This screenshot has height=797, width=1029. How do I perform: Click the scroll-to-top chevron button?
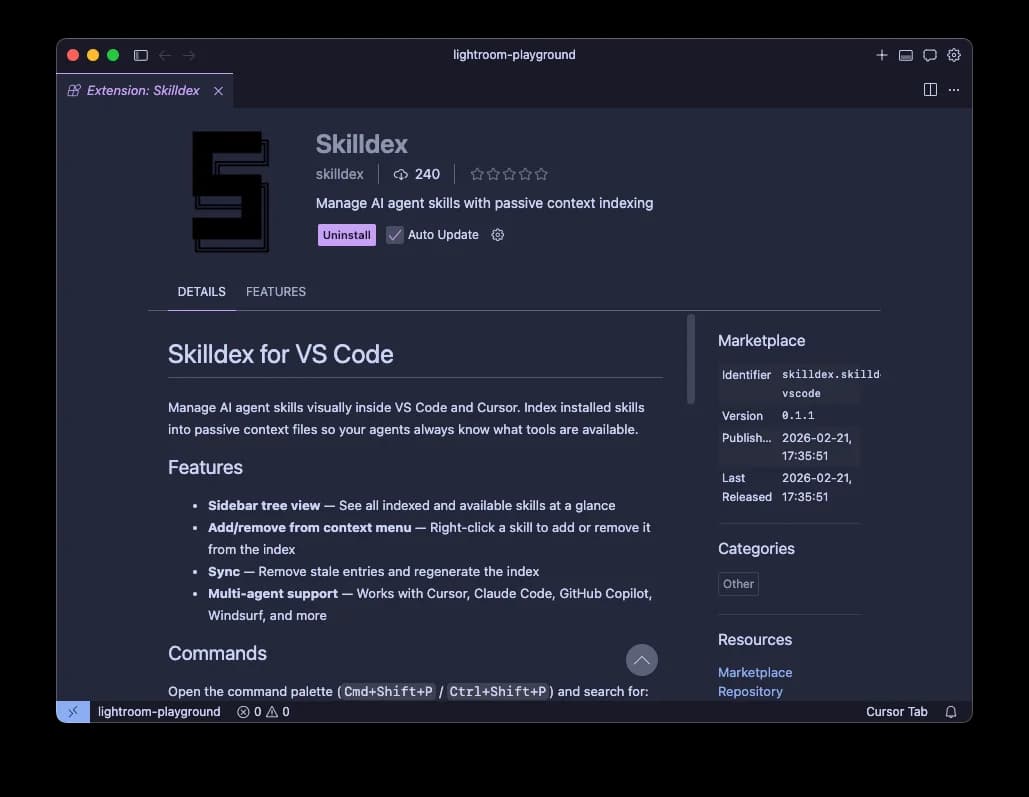click(641, 660)
